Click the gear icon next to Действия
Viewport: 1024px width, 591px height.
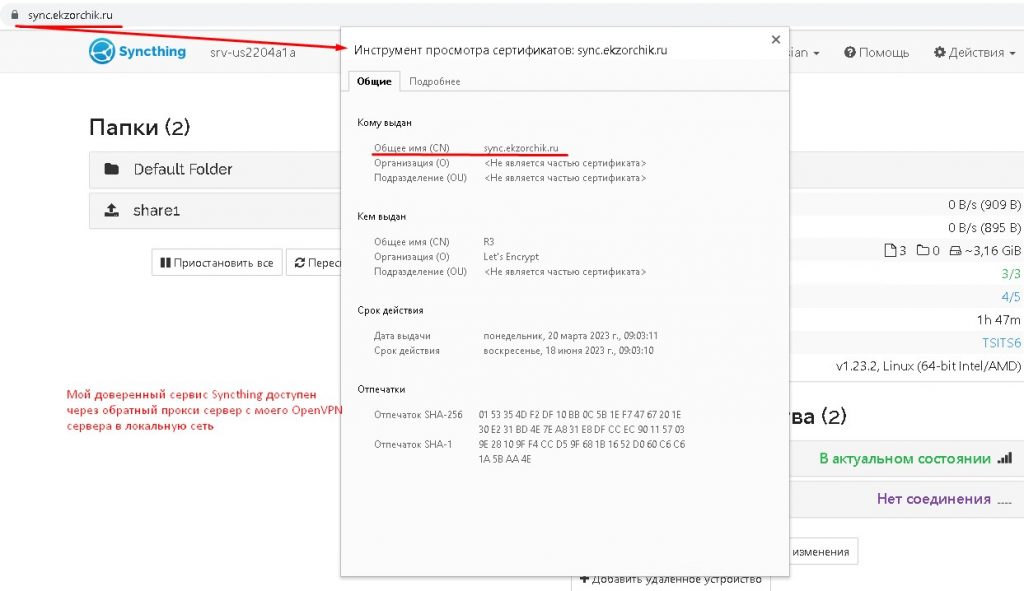pyautogui.click(x=939, y=52)
